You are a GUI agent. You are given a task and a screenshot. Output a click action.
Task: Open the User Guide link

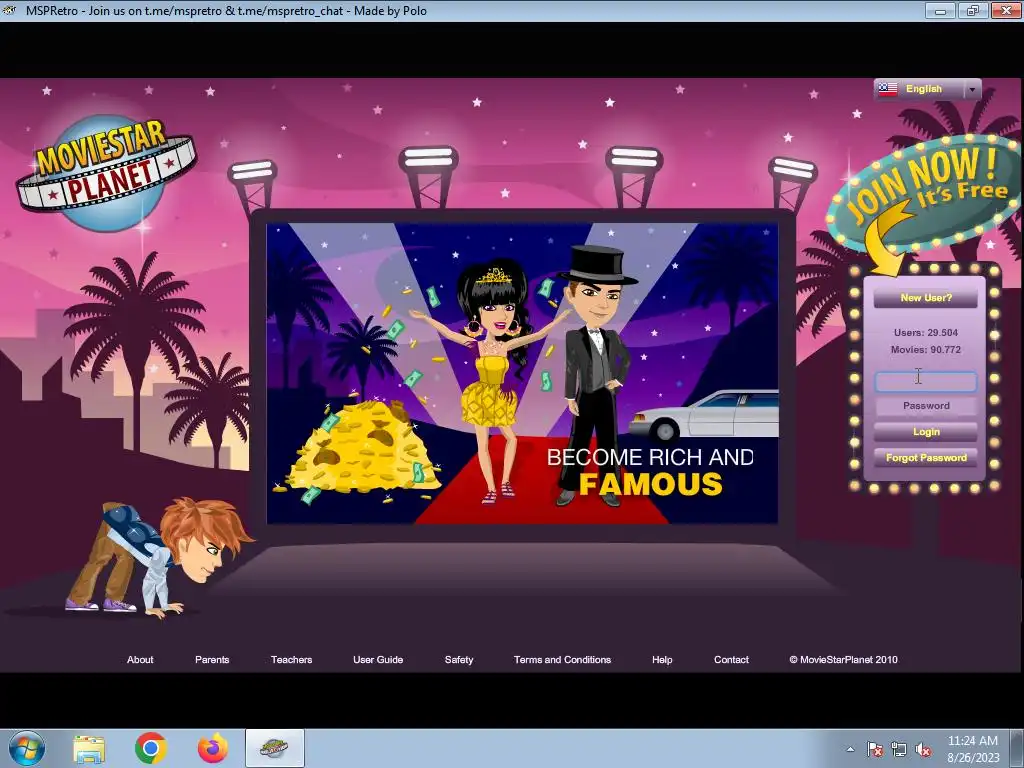click(x=377, y=660)
